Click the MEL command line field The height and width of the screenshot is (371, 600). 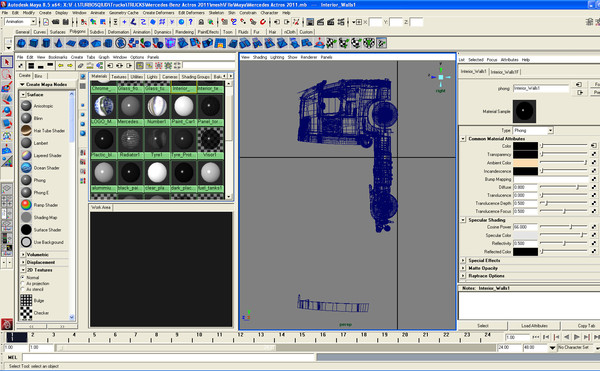click(168, 357)
